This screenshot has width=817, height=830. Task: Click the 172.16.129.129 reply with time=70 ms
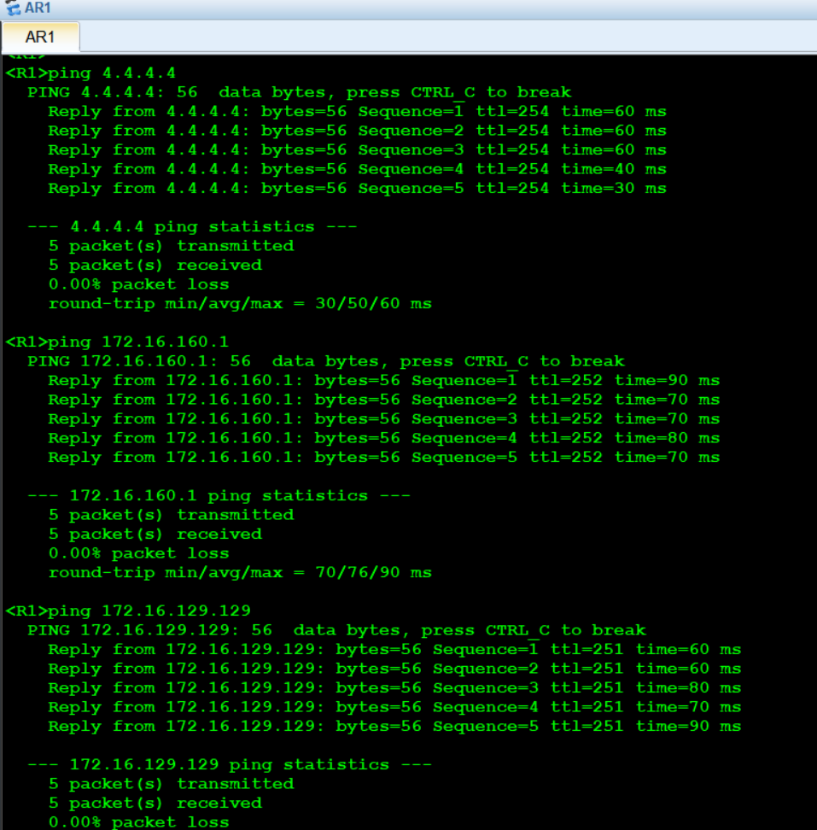coord(394,707)
